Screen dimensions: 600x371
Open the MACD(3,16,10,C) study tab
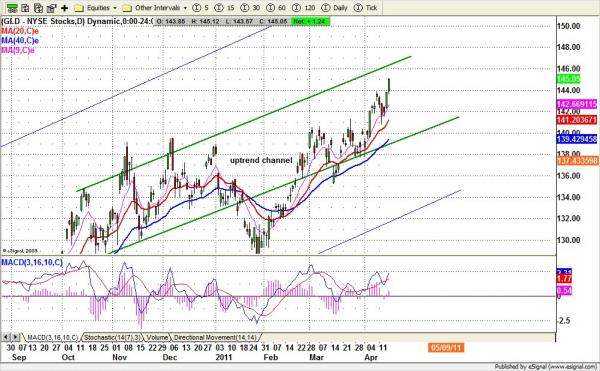(x=52, y=337)
